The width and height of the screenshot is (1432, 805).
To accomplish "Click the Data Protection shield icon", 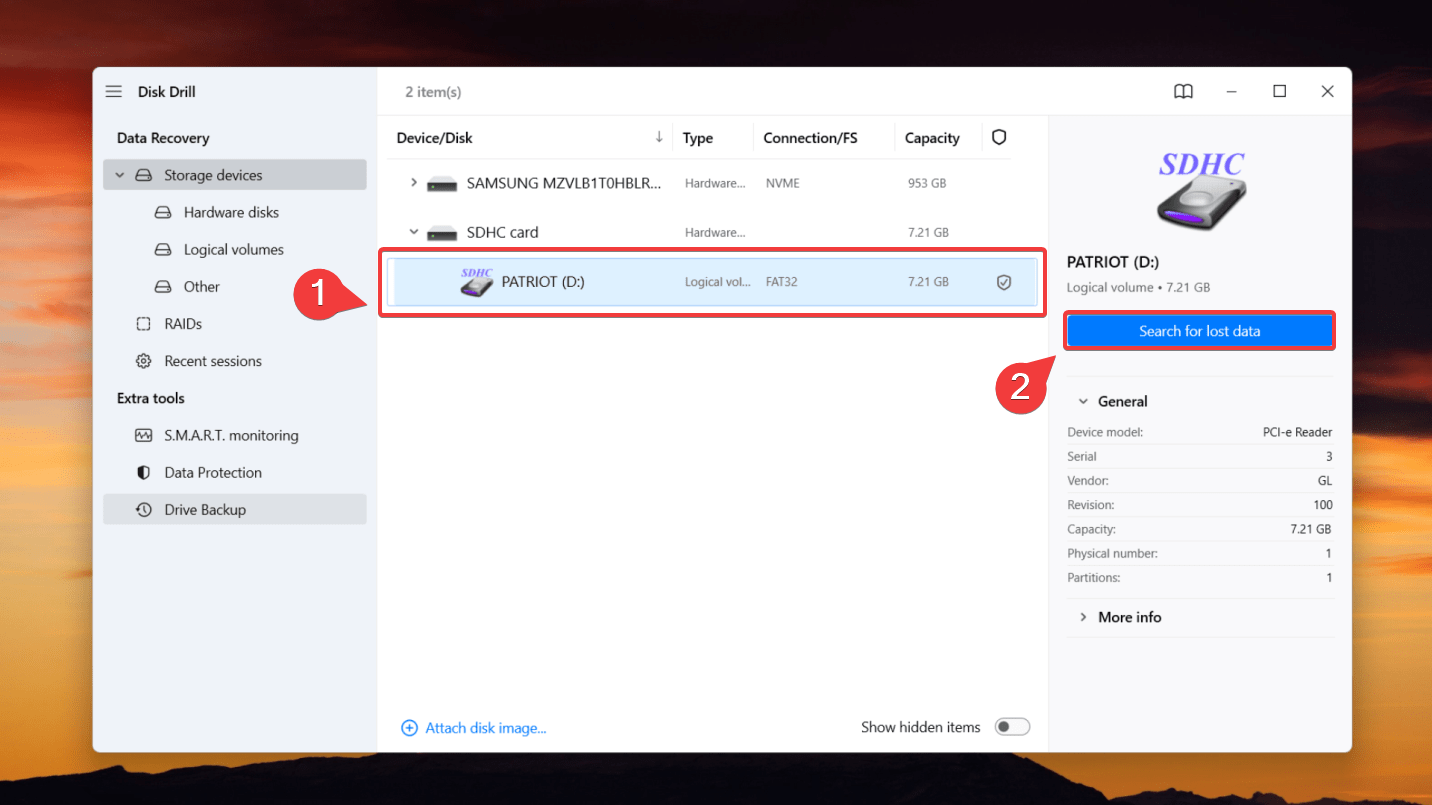I will point(144,472).
